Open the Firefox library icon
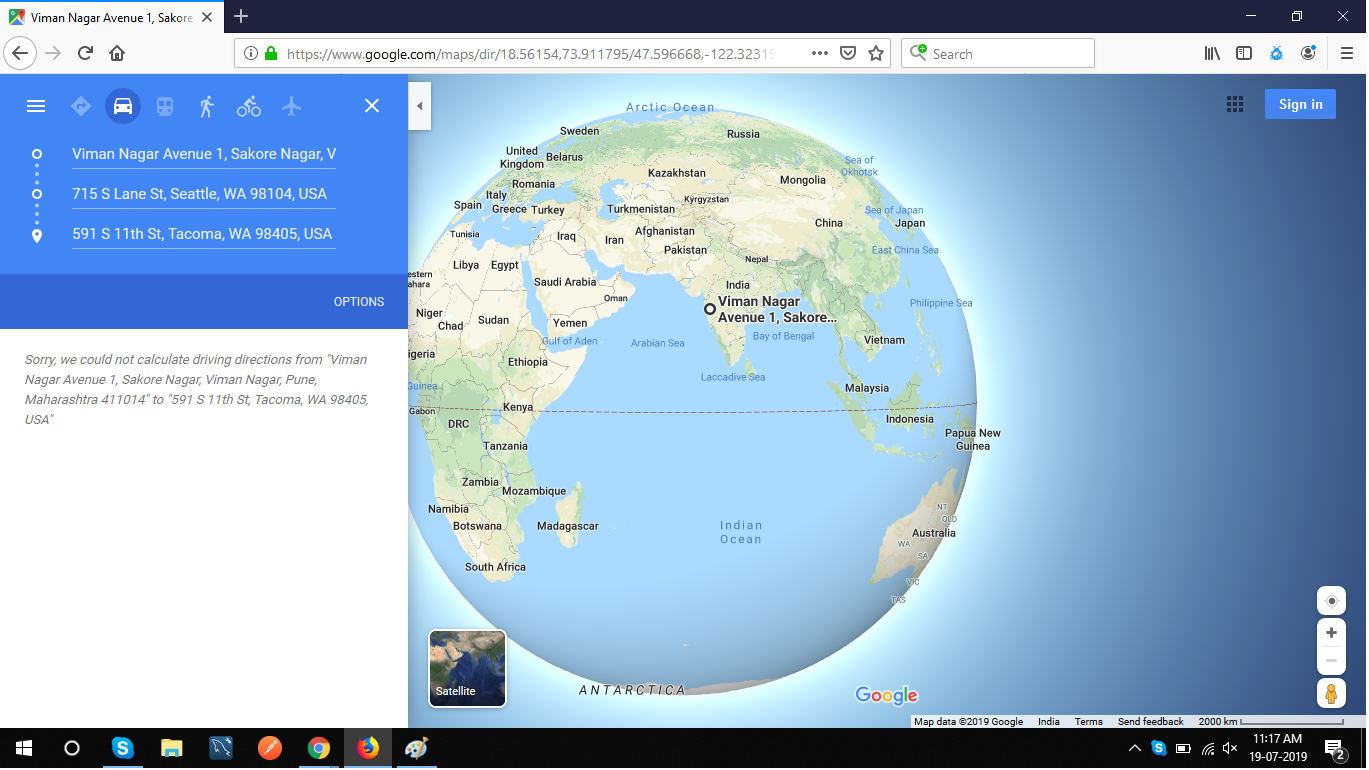This screenshot has height=770, width=1369. click(1212, 54)
